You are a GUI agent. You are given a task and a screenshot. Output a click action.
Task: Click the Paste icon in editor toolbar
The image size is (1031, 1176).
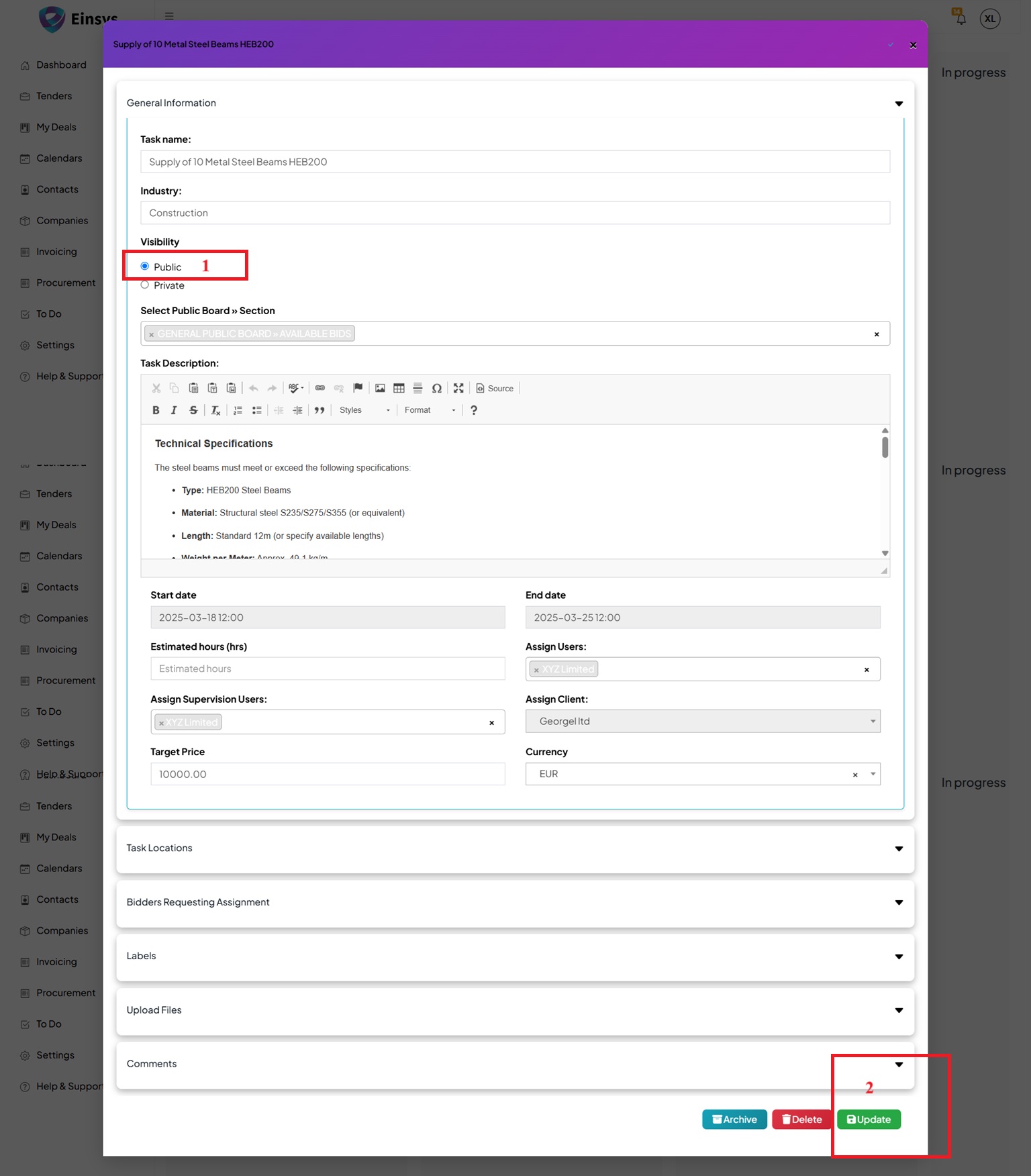pyautogui.click(x=193, y=388)
